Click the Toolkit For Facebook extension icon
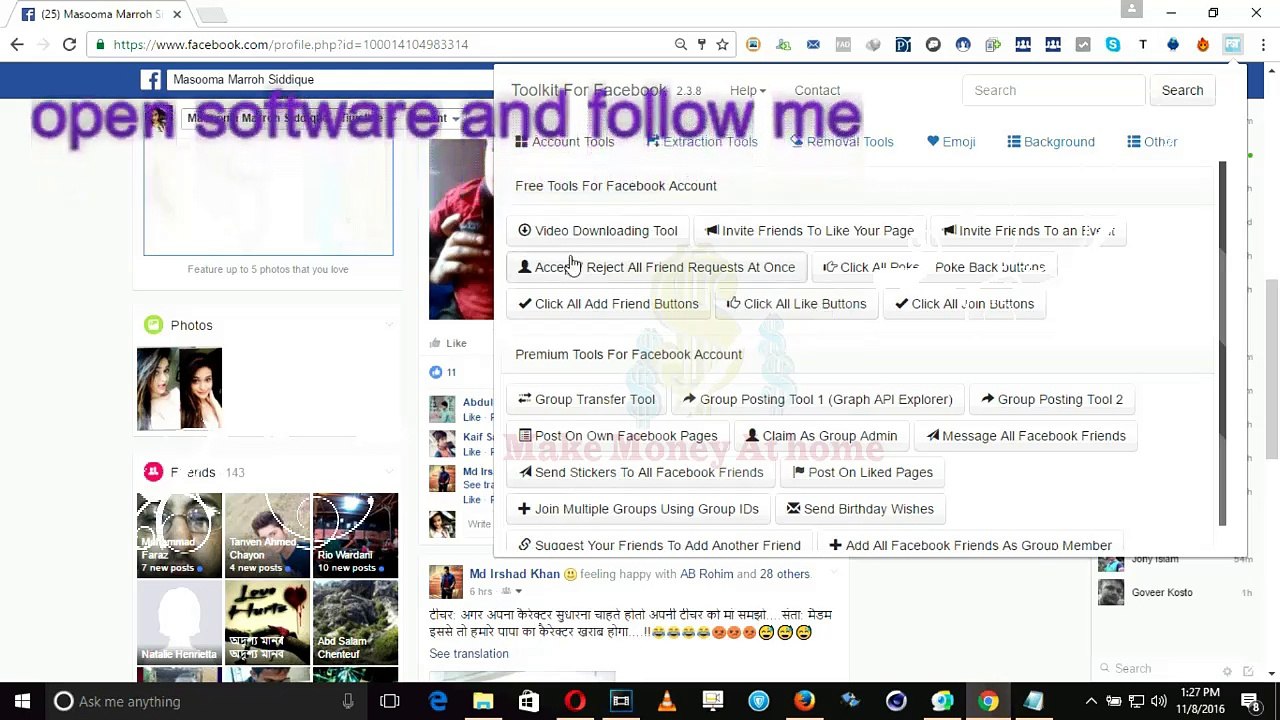This screenshot has width=1280, height=720. [x=1232, y=44]
